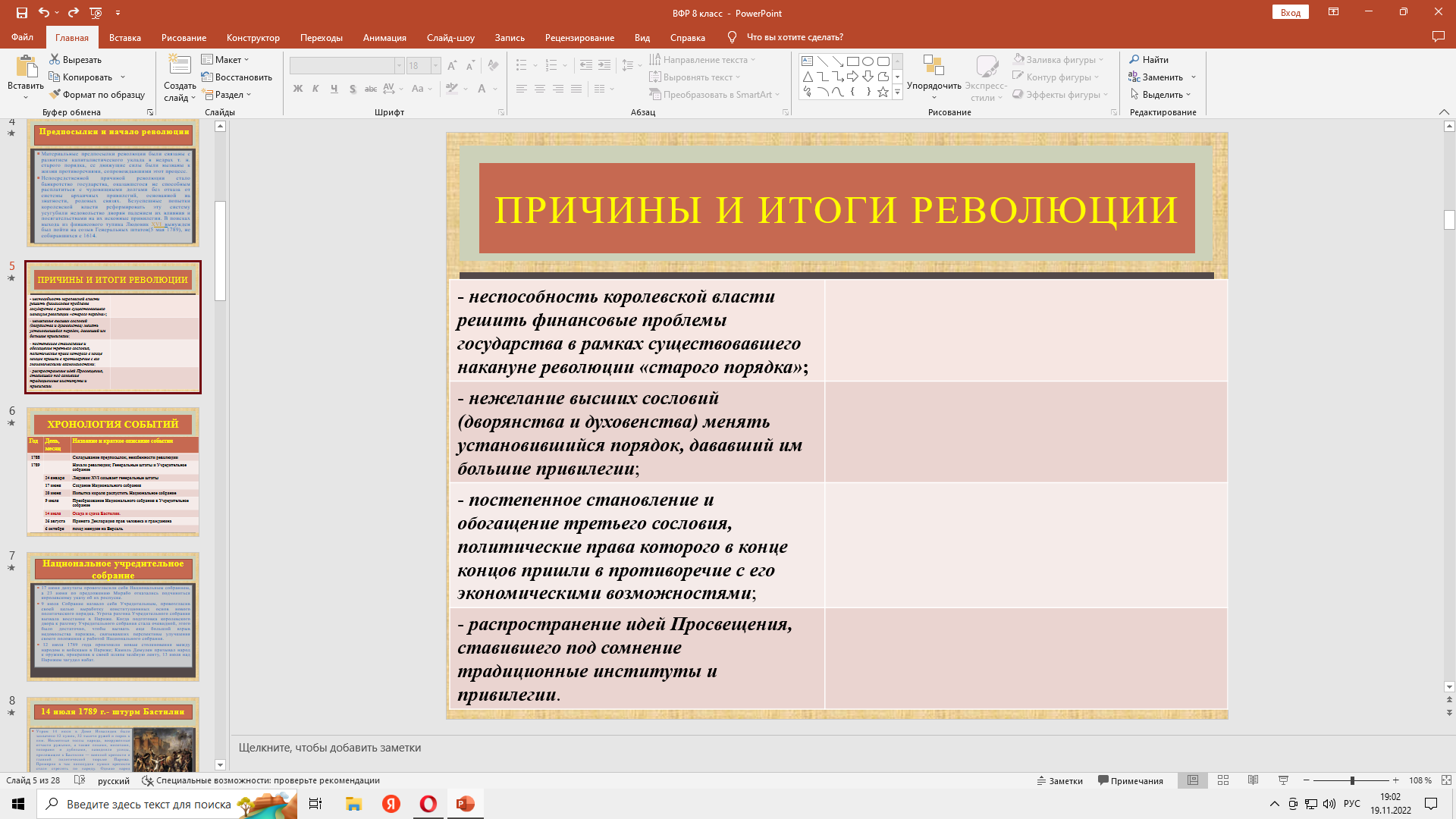Start slideshow from beginning icon in title bar
Image resolution: width=1456 pixels, height=819 pixels.
[x=96, y=13]
